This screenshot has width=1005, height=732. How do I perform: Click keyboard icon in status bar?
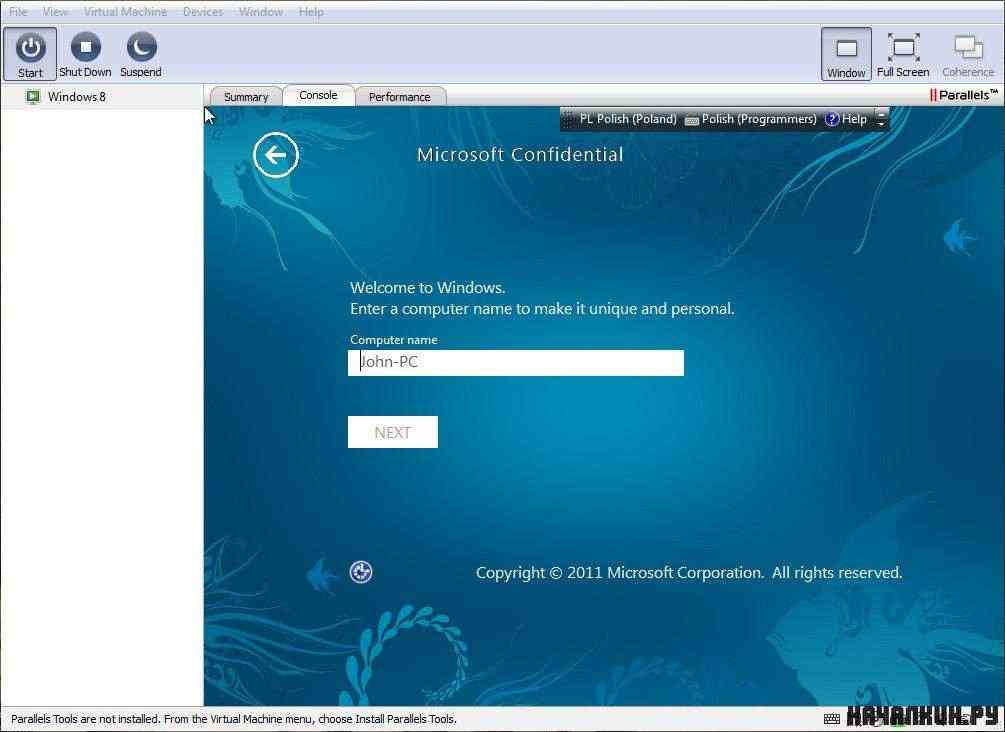click(831, 719)
